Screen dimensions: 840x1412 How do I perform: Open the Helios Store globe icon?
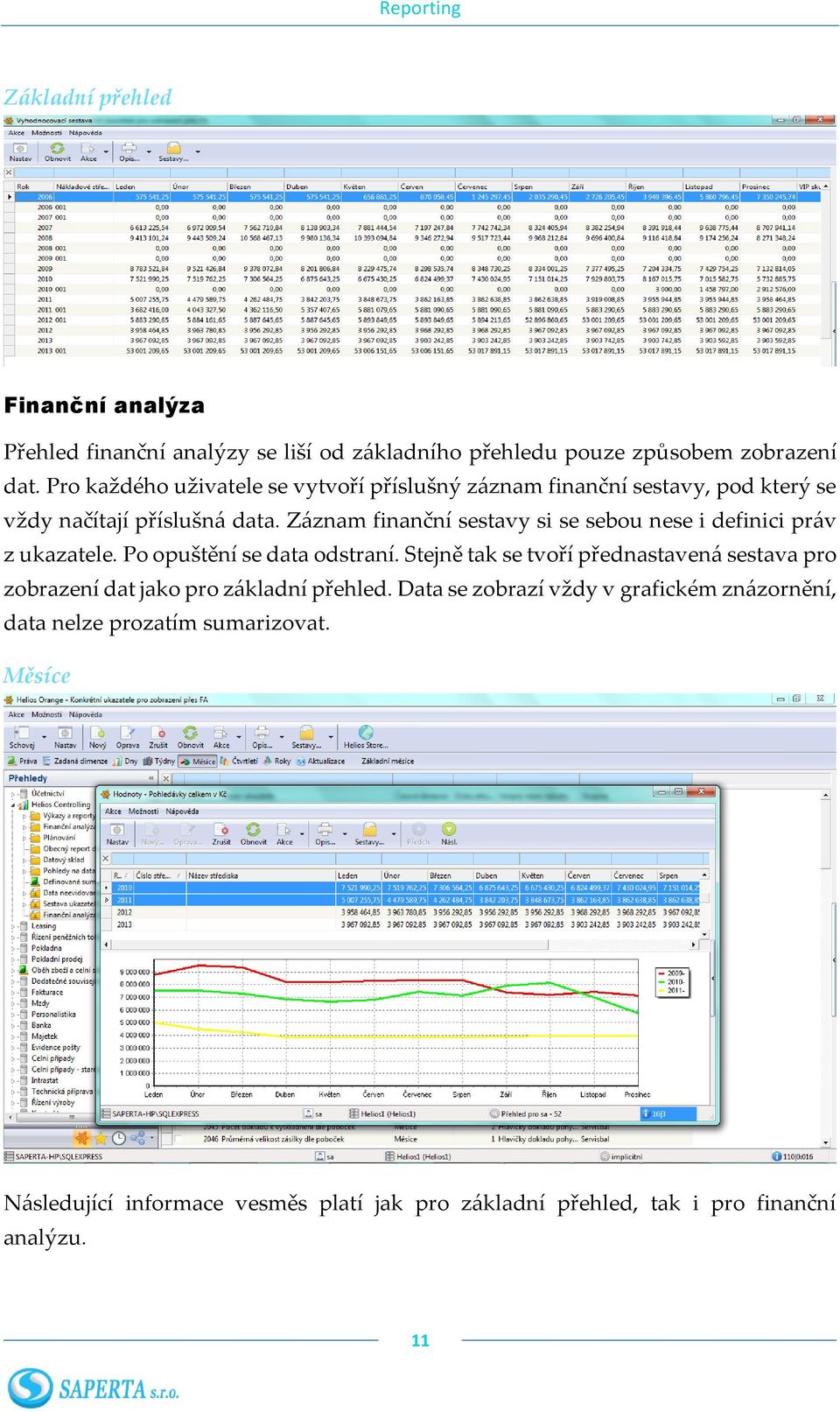coord(366,733)
